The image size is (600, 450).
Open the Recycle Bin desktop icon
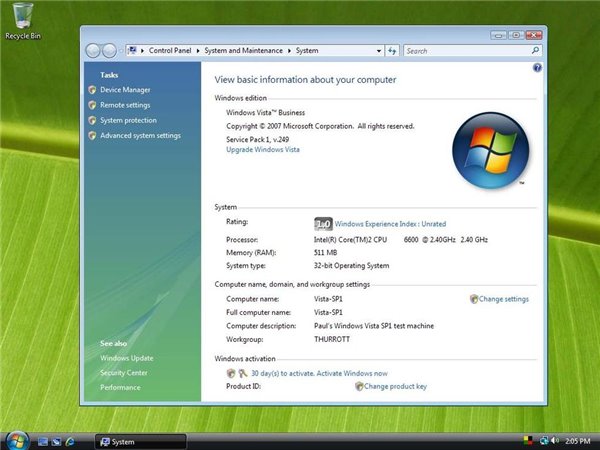point(23,21)
